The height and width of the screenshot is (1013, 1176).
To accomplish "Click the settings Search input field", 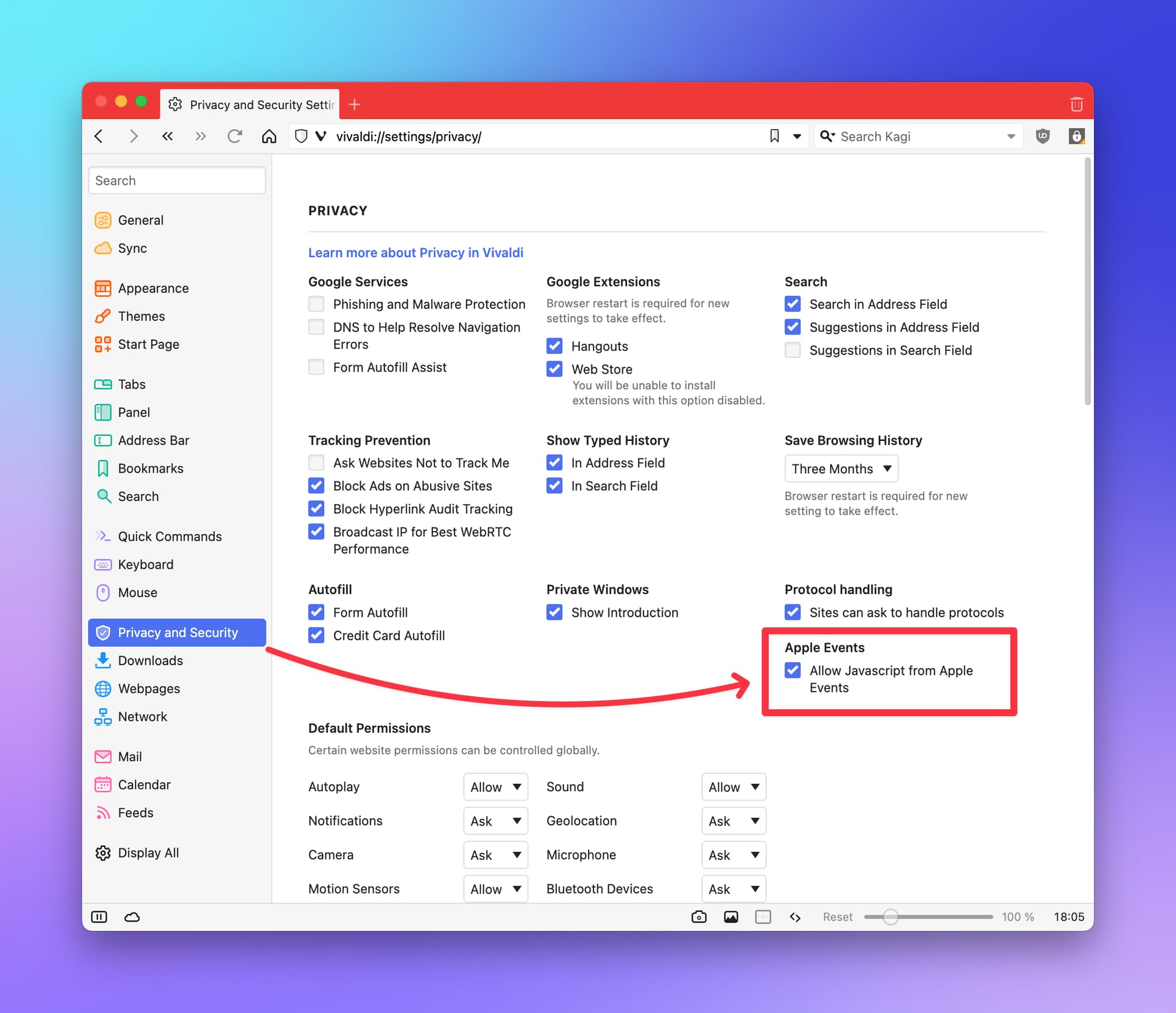I will pos(177,181).
